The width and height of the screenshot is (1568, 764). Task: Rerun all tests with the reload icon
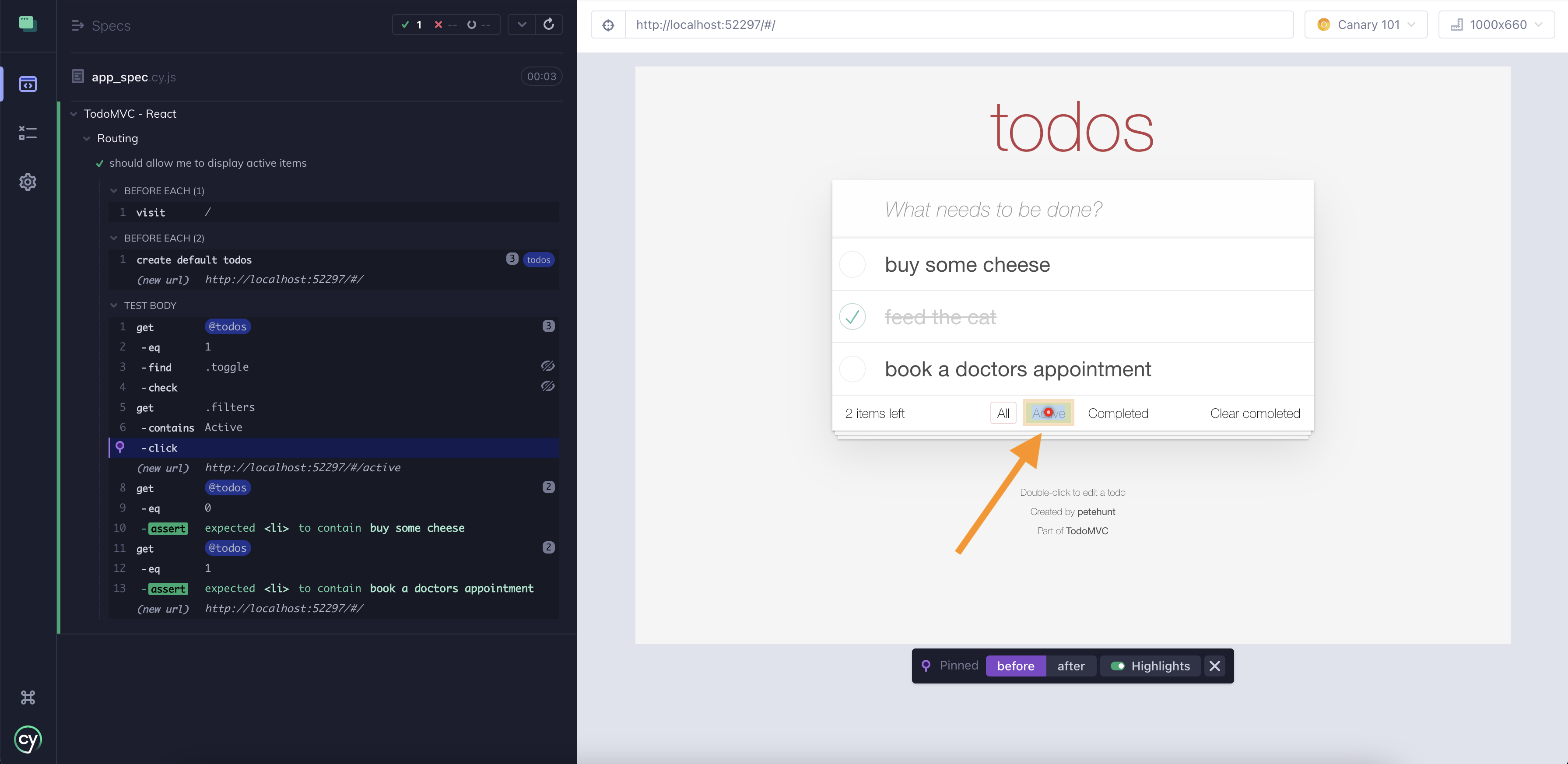coord(548,25)
